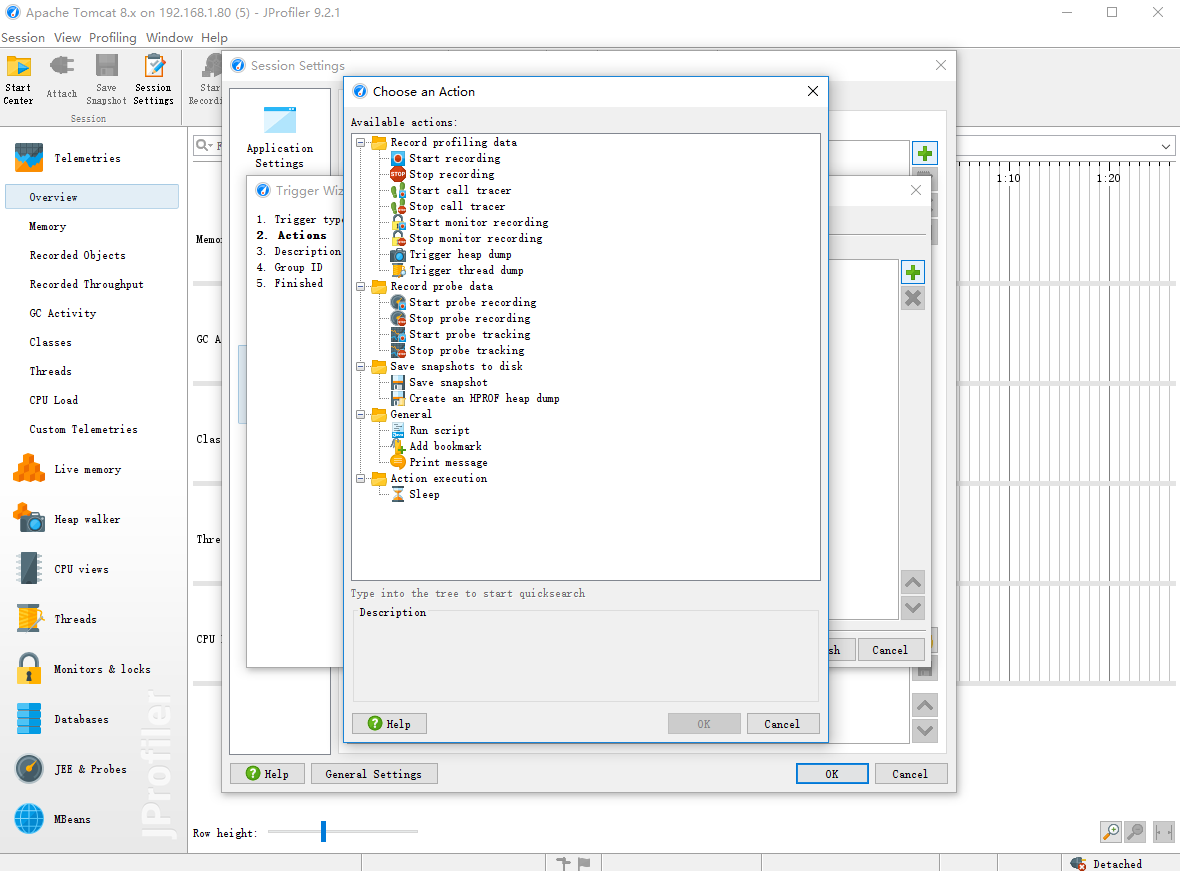
Task: Click Save Snapshot toolbar button
Action: tap(106, 80)
